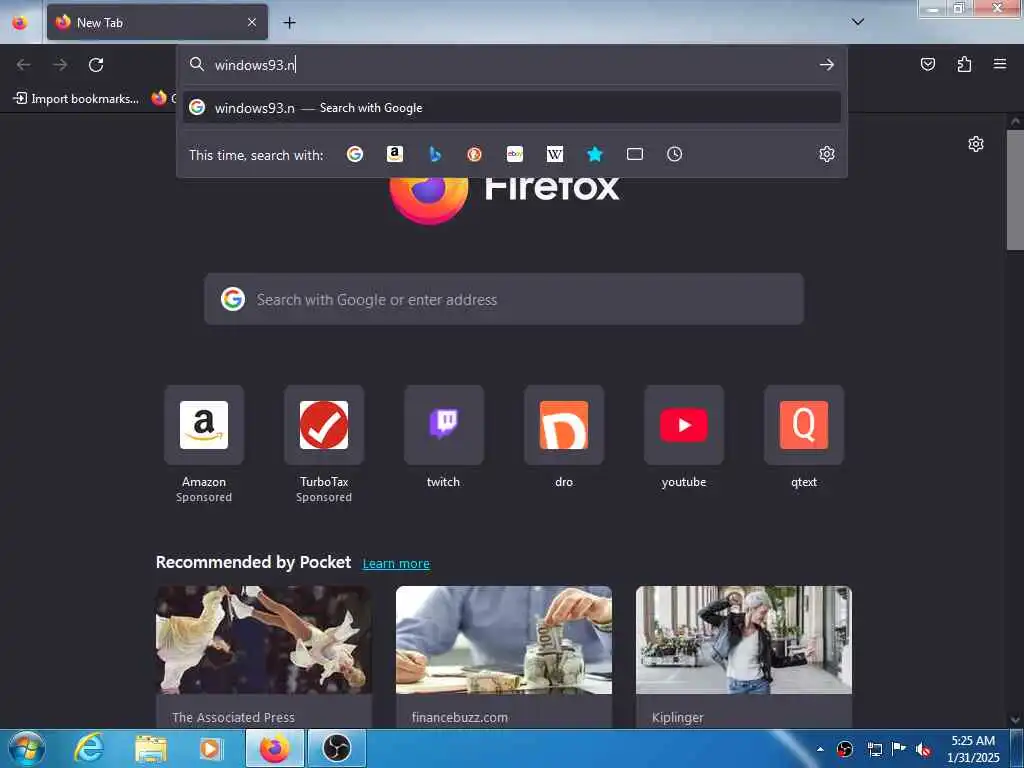
Task: Search in history clock icon
Action: click(675, 154)
